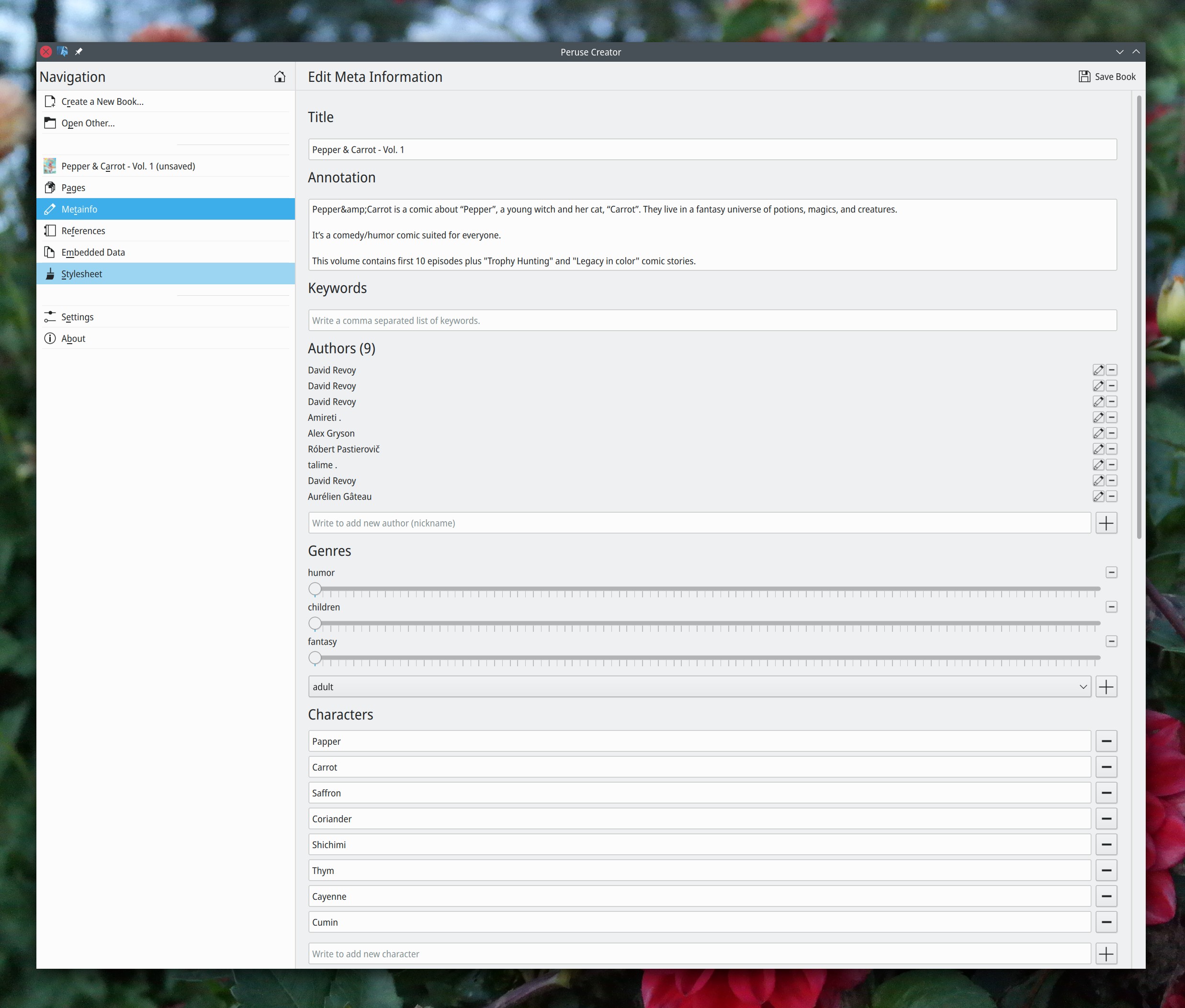The height and width of the screenshot is (1008, 1185).
Task: Select Stylesheet in the navigation list
Action: pos(82,274)
